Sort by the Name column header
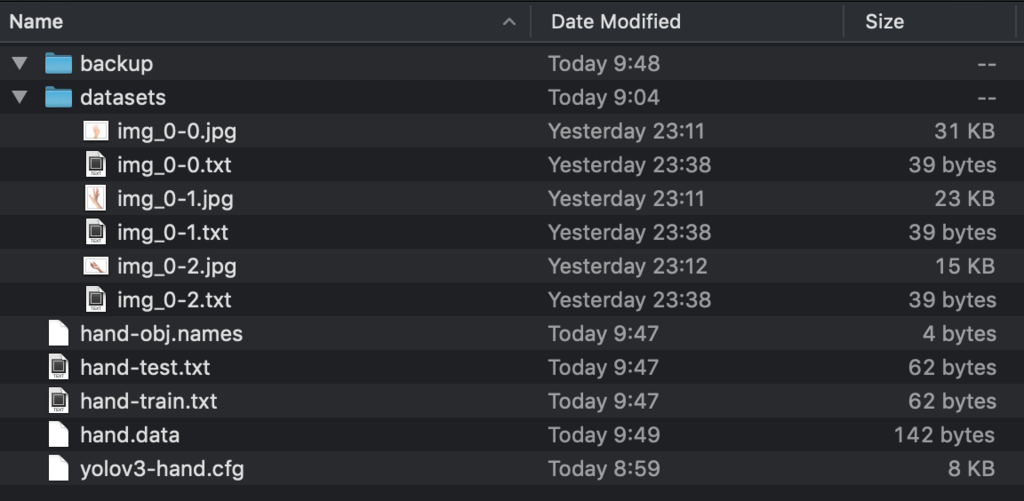 pos(36,21)
